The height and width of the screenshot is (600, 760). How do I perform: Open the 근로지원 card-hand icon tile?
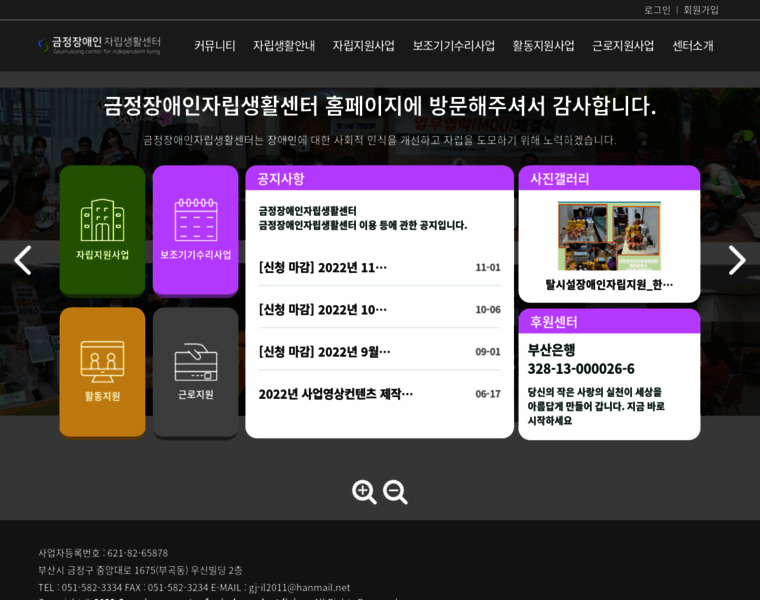pyautogui.click(x=195, y=372)
